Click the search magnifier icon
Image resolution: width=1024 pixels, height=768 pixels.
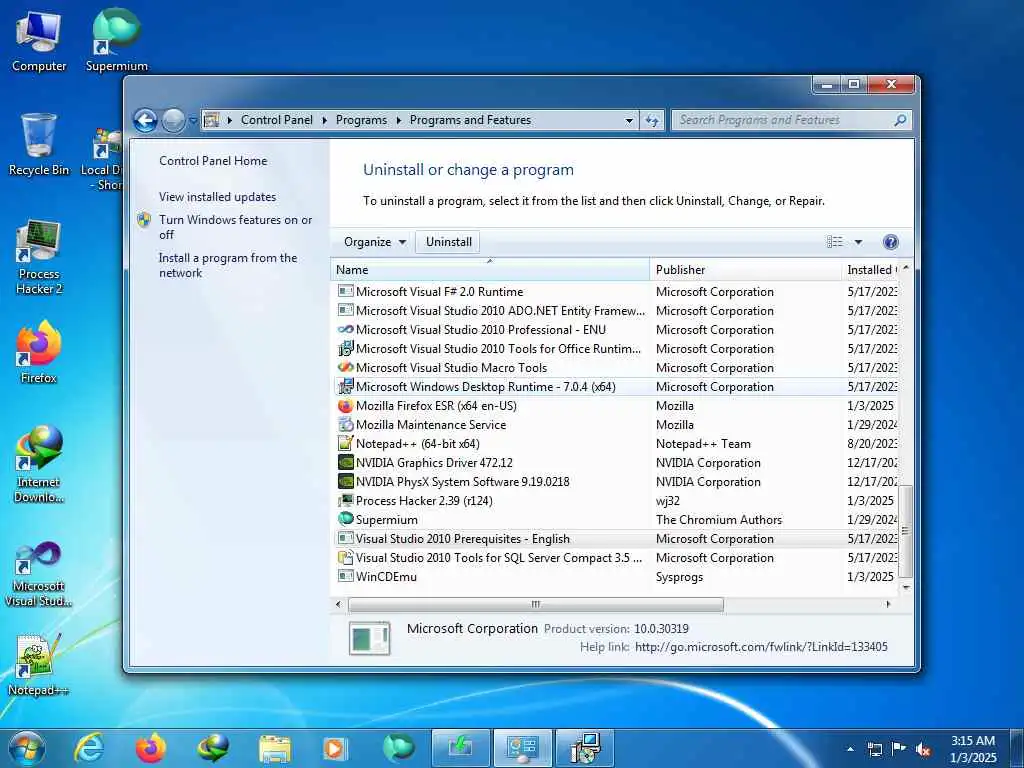(x=900, y=120)
